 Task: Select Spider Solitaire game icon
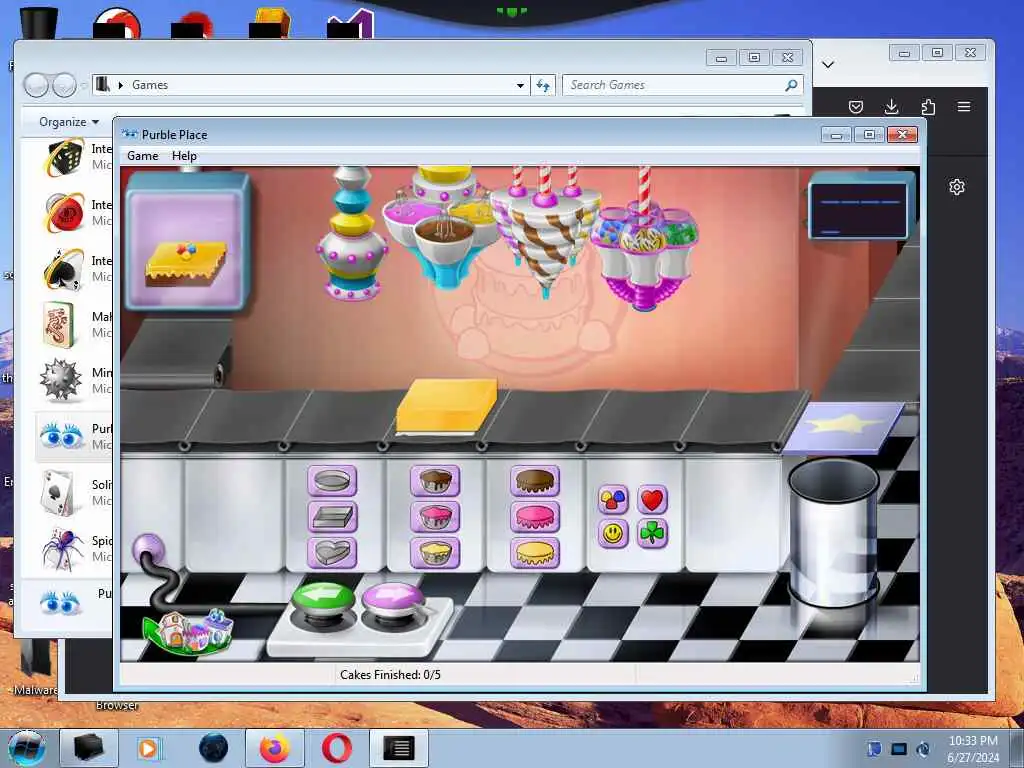[x=63, y=549]
